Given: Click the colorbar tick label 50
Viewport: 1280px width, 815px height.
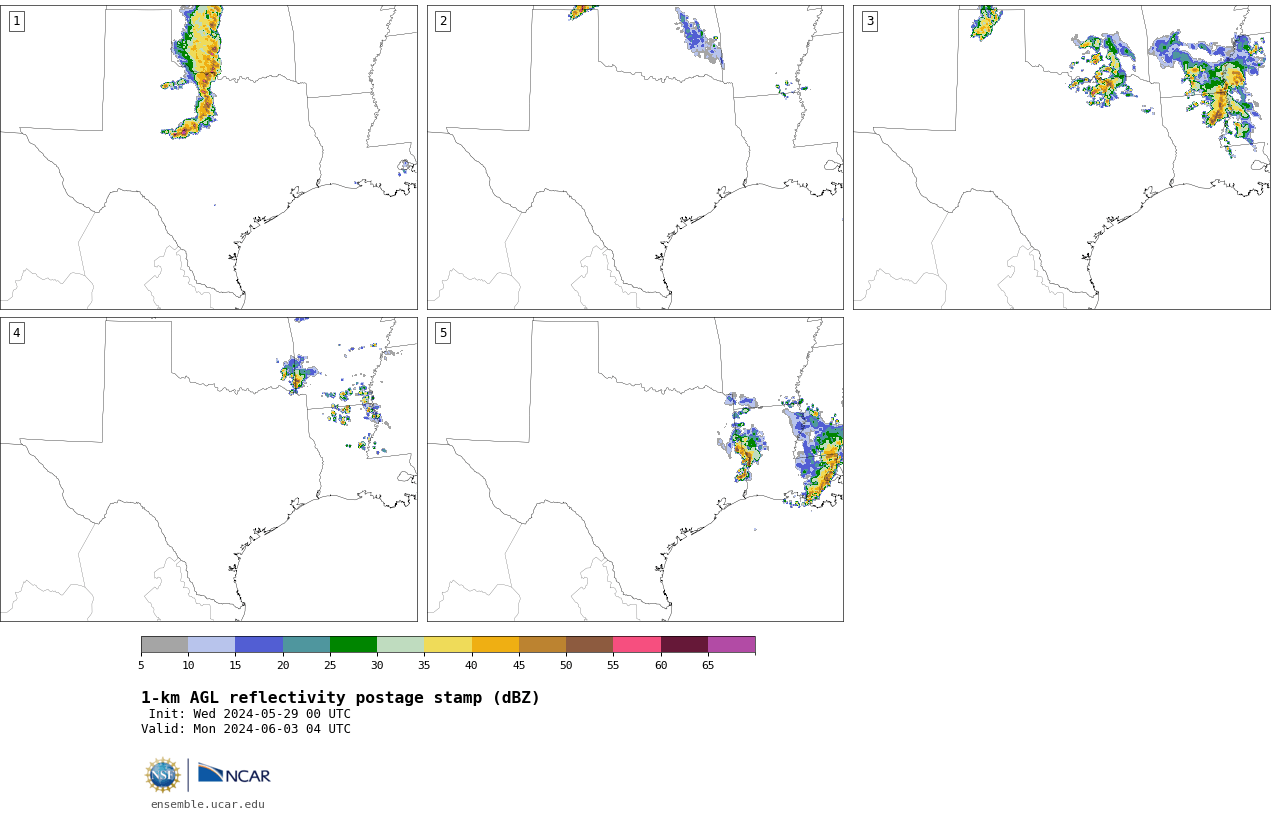Looking at the screenshot, I should tap(566, 665).
